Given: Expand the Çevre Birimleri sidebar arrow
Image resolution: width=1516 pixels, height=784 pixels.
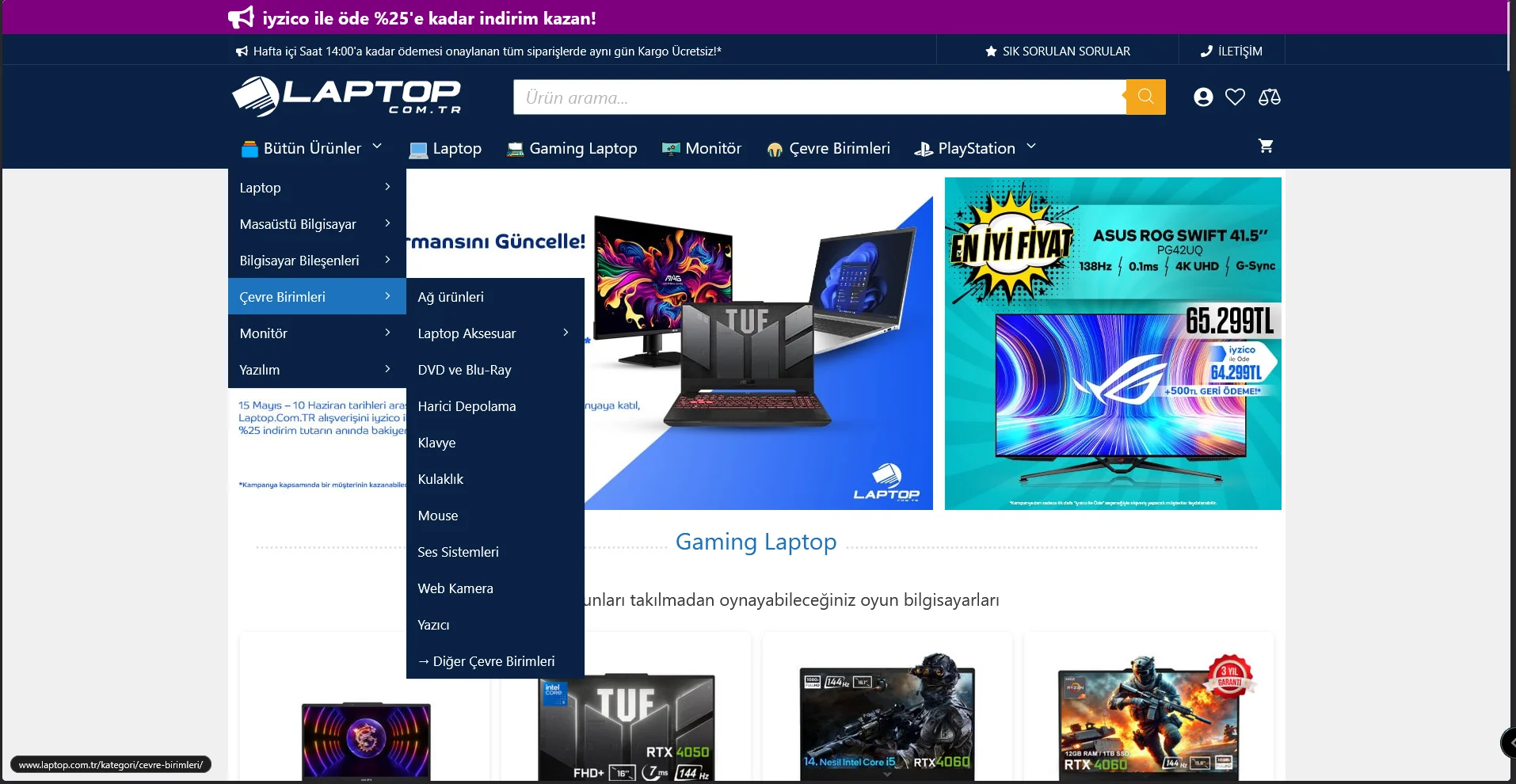Looking at the screenshot, I should (387, 296).
